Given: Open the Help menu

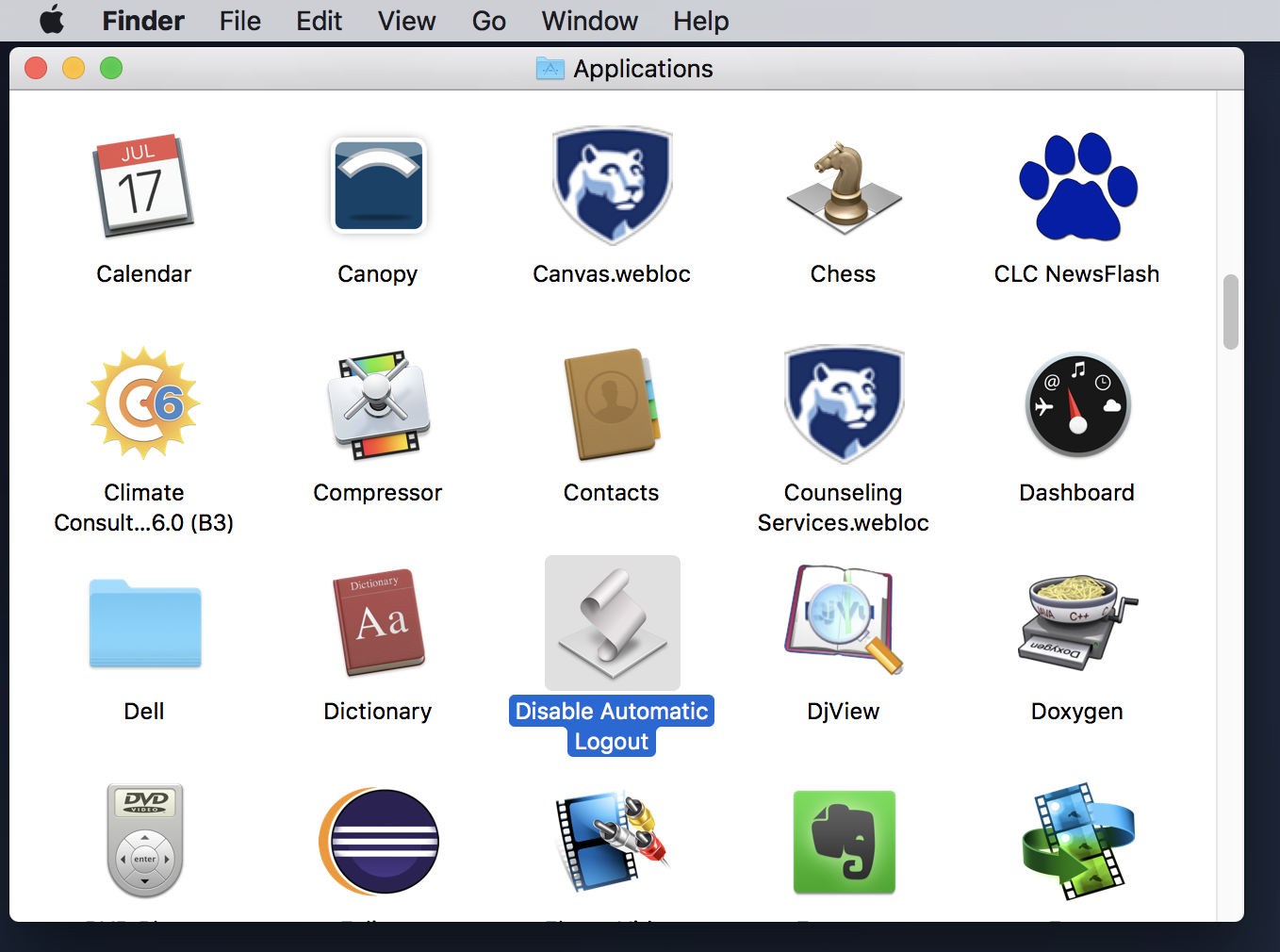Looking at the screenshot, I should point(701,21).
